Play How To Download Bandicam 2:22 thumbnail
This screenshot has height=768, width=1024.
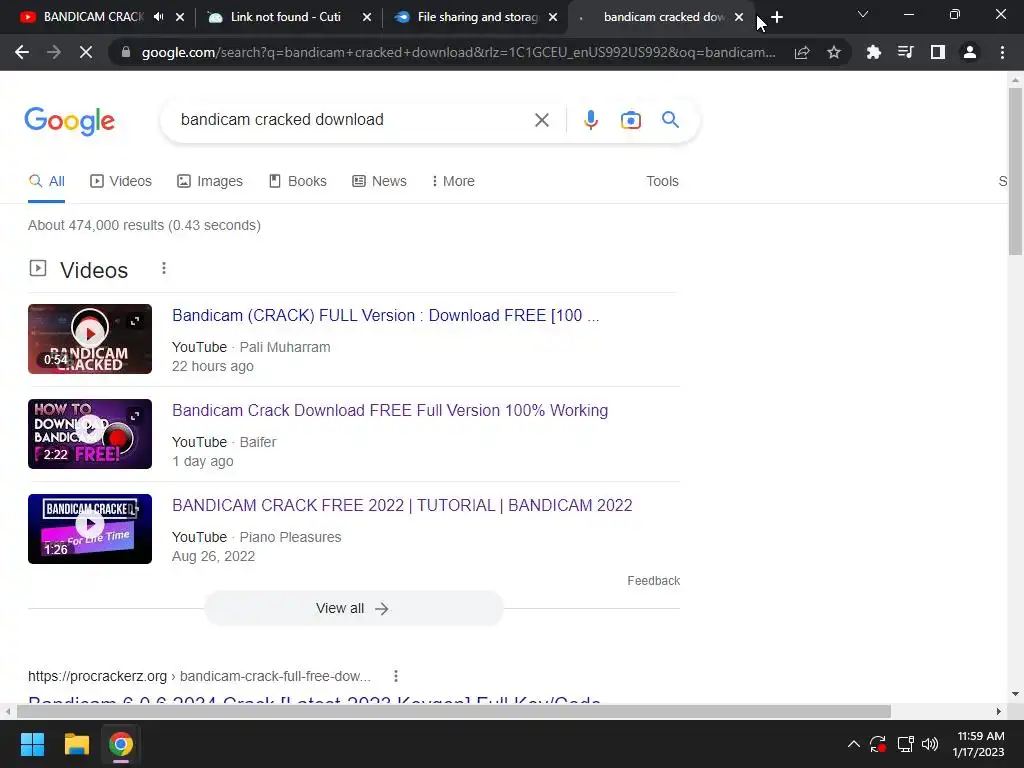(90, 434)
